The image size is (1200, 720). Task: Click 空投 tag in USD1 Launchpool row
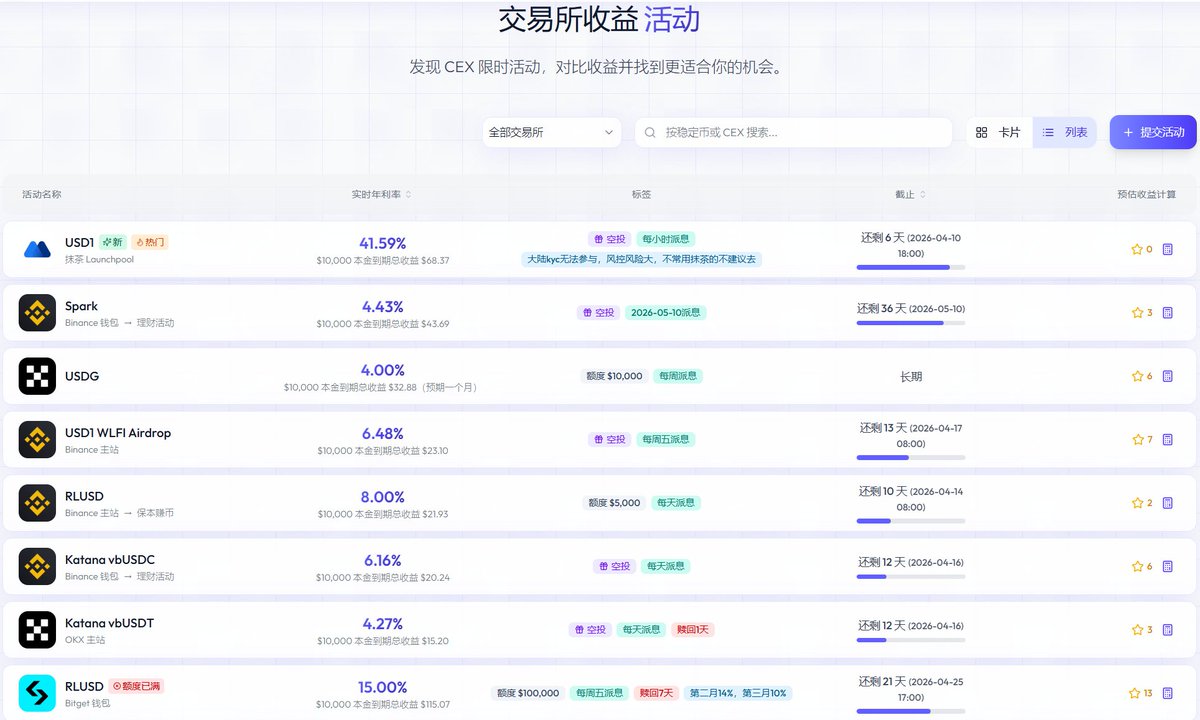[610, 239]
